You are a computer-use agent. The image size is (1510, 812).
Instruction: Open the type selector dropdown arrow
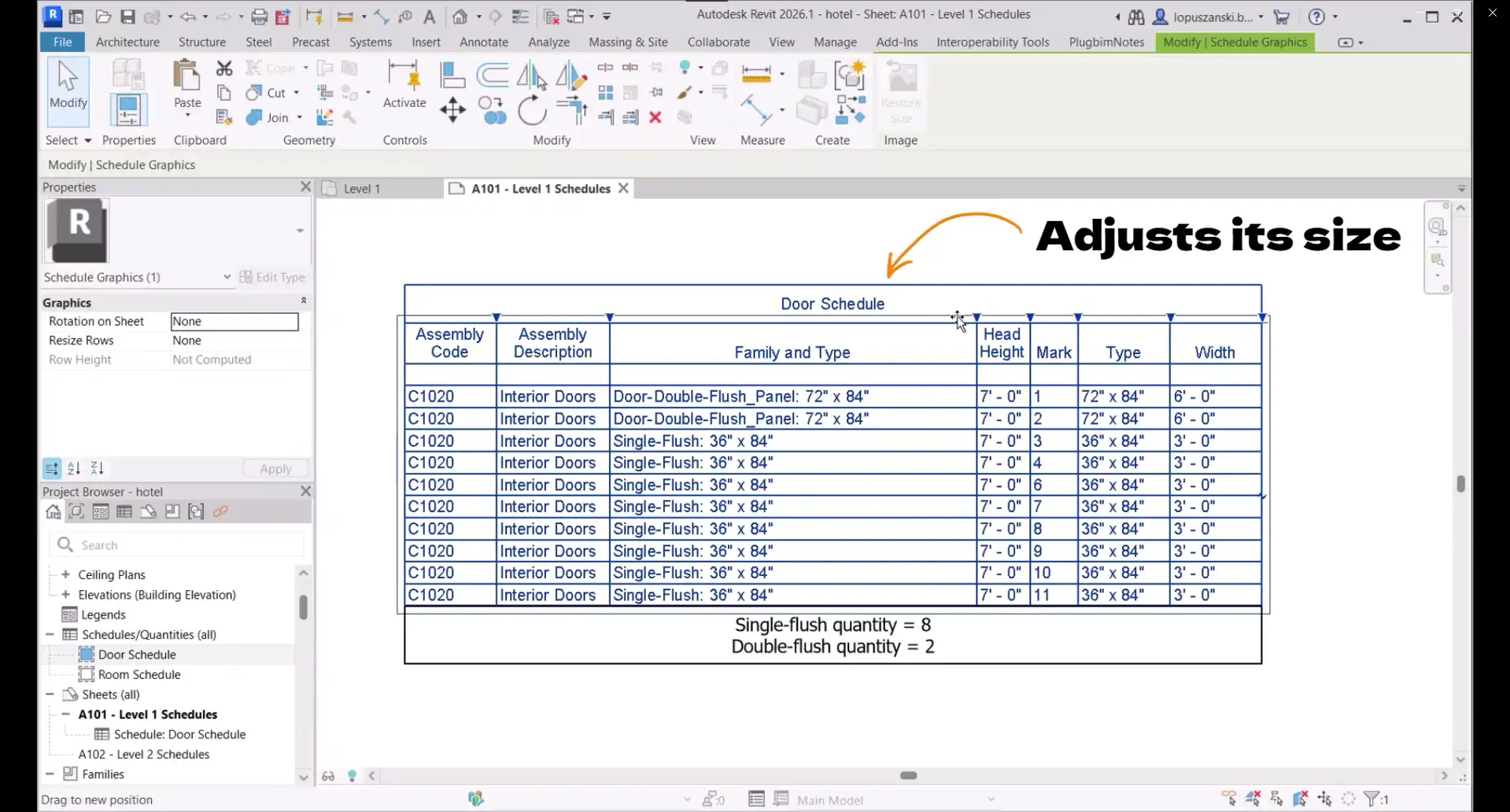[300, 231]
